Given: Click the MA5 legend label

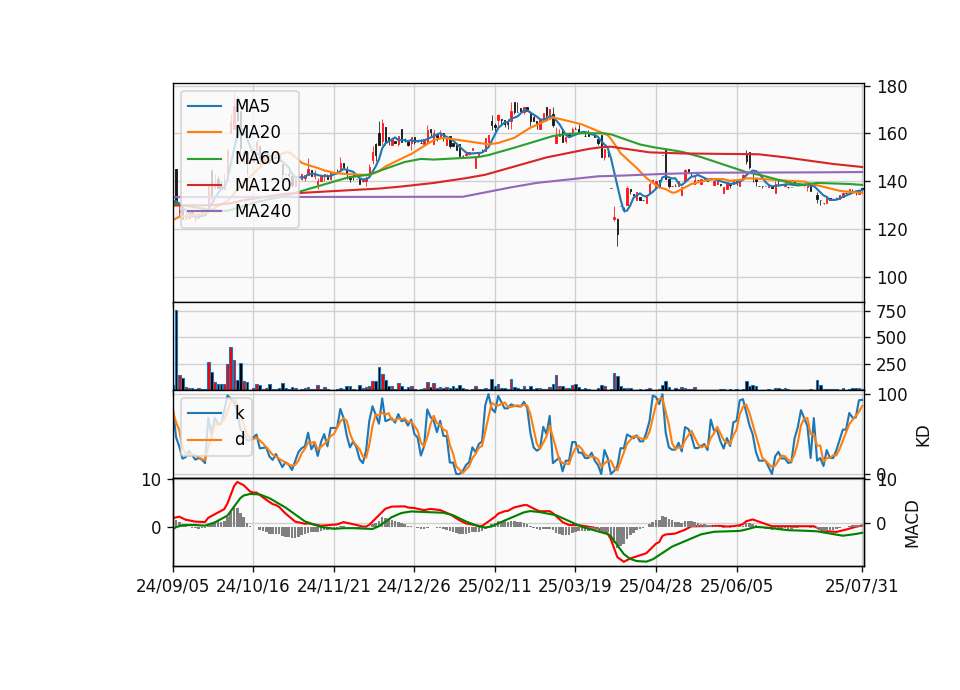Looking at the screenshot, I should click(252, 106).
